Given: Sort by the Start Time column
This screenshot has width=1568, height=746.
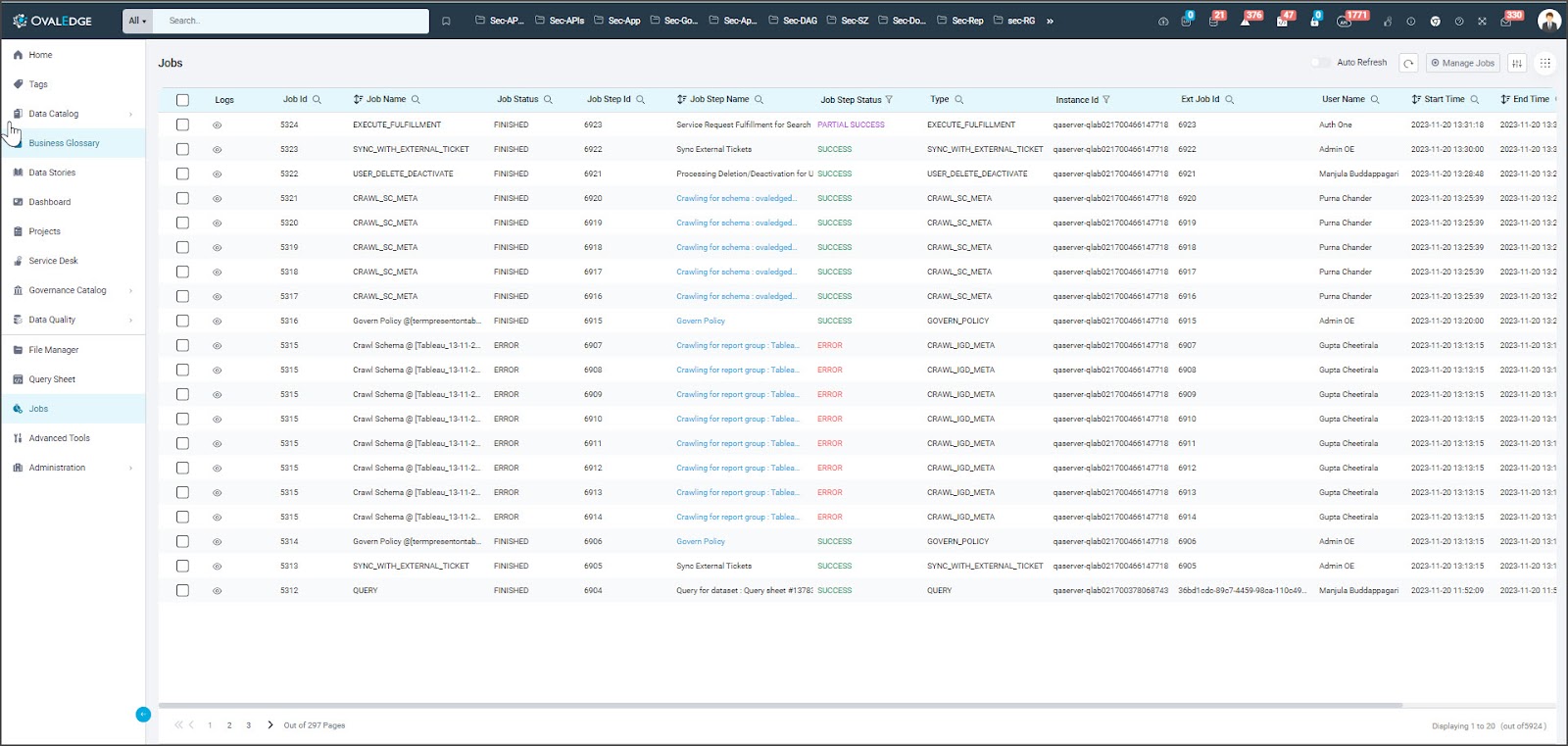Looking at the screenshot, I should [1416, 99].
